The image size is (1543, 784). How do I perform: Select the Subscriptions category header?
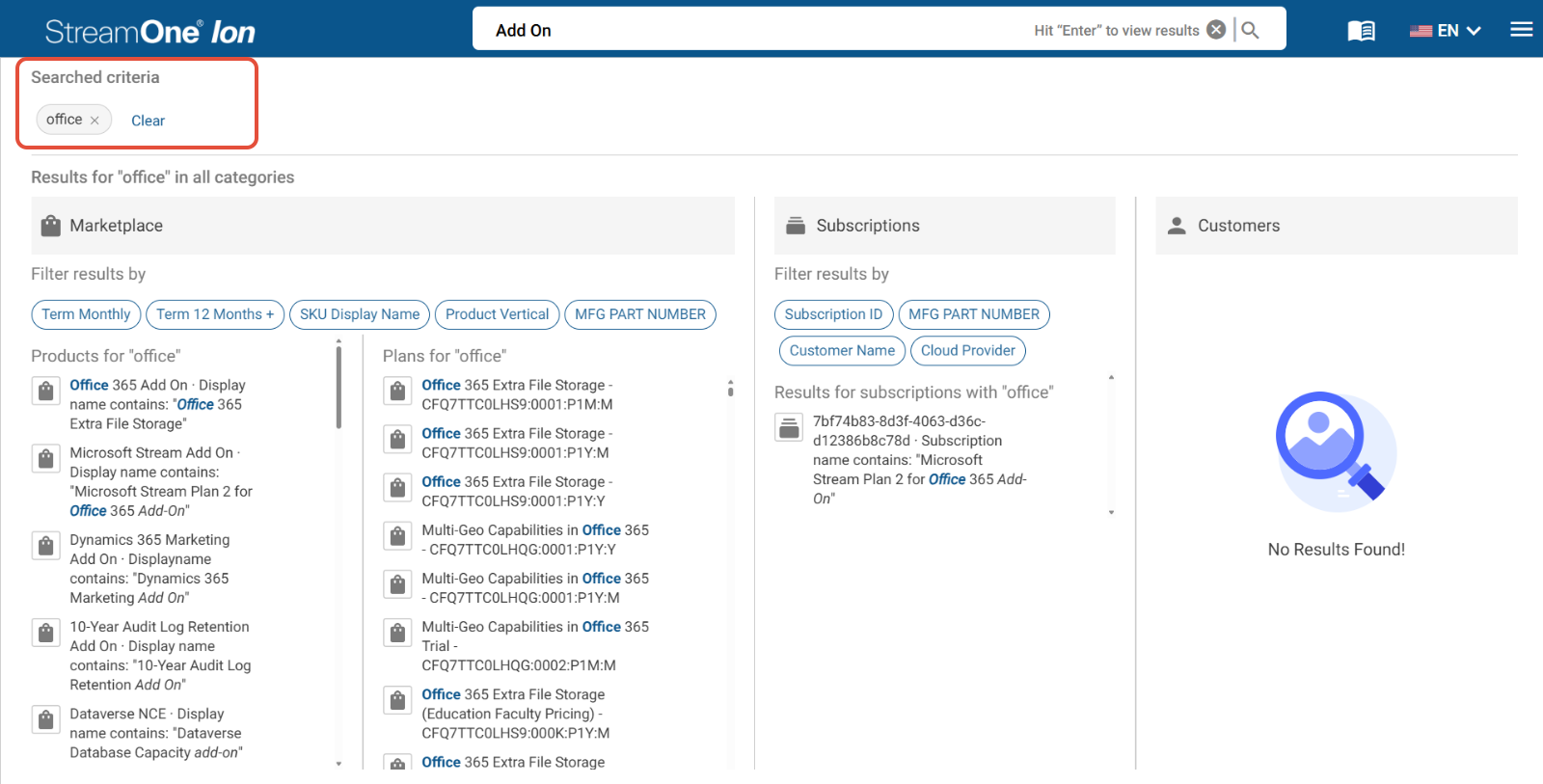click(x=945, y=226)
